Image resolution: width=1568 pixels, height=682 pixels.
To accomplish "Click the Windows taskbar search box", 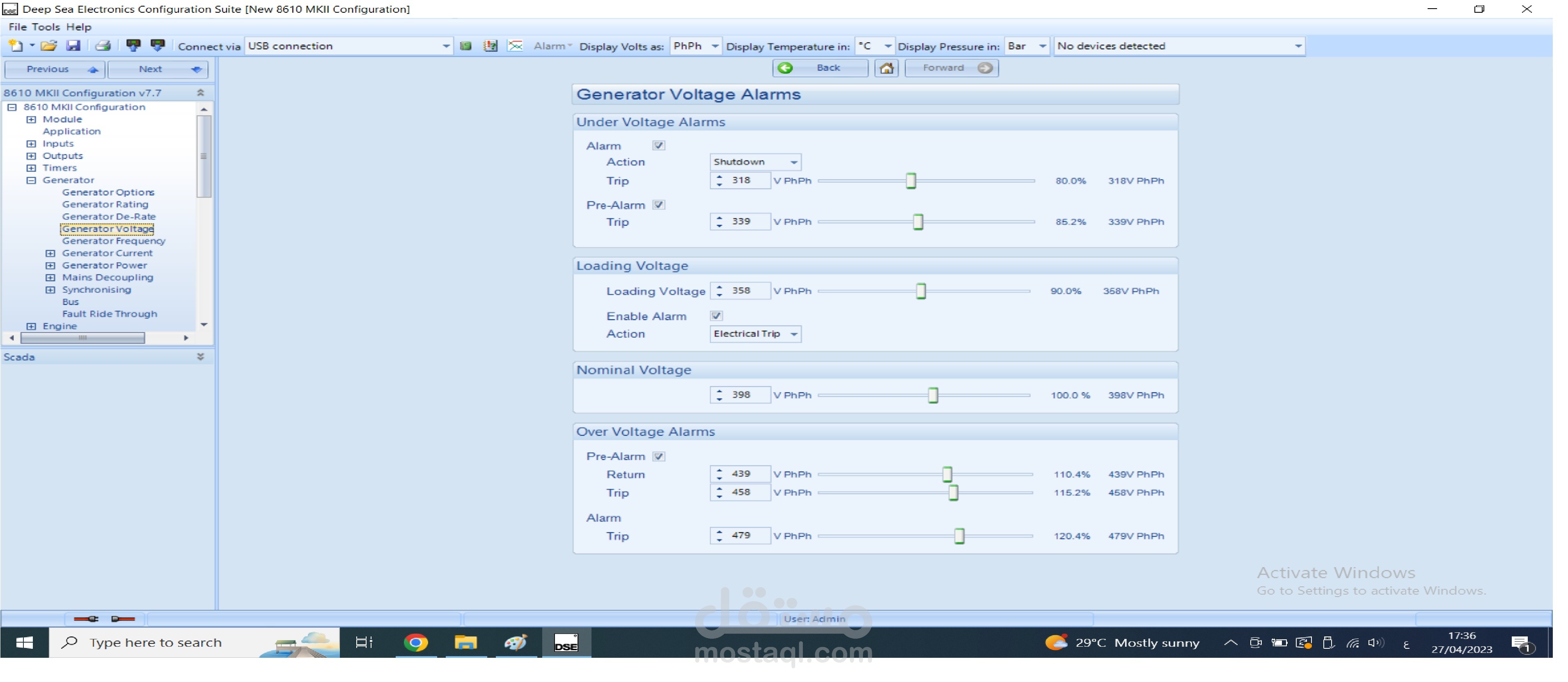I will [x=194, y=643].
